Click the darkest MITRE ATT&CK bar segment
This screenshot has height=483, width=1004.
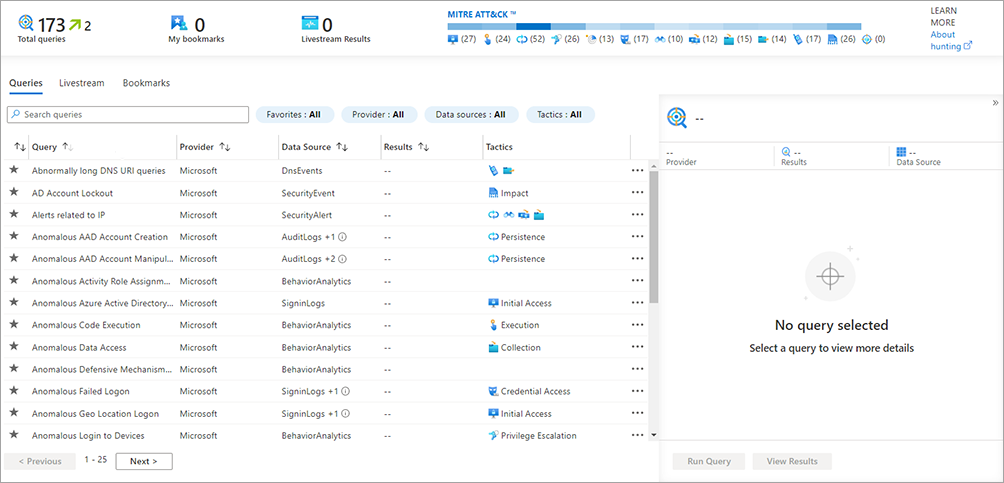tap(533, 26)
